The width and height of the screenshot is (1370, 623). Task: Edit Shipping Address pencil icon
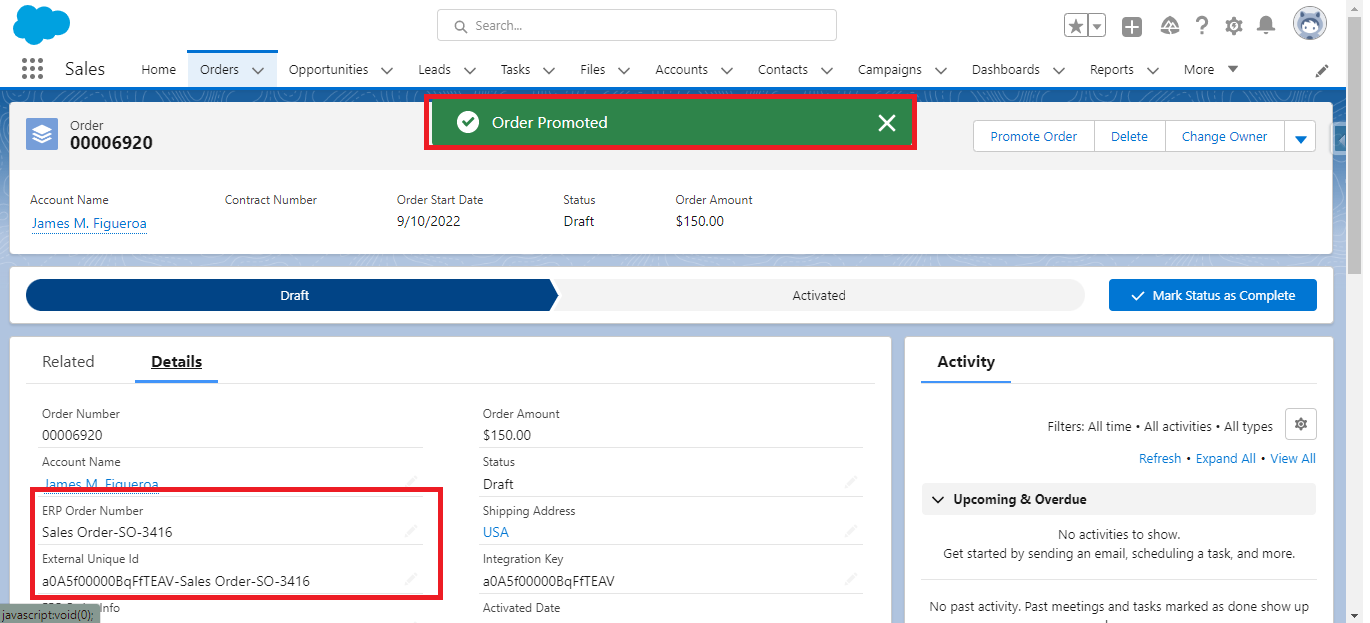point(851,532)
